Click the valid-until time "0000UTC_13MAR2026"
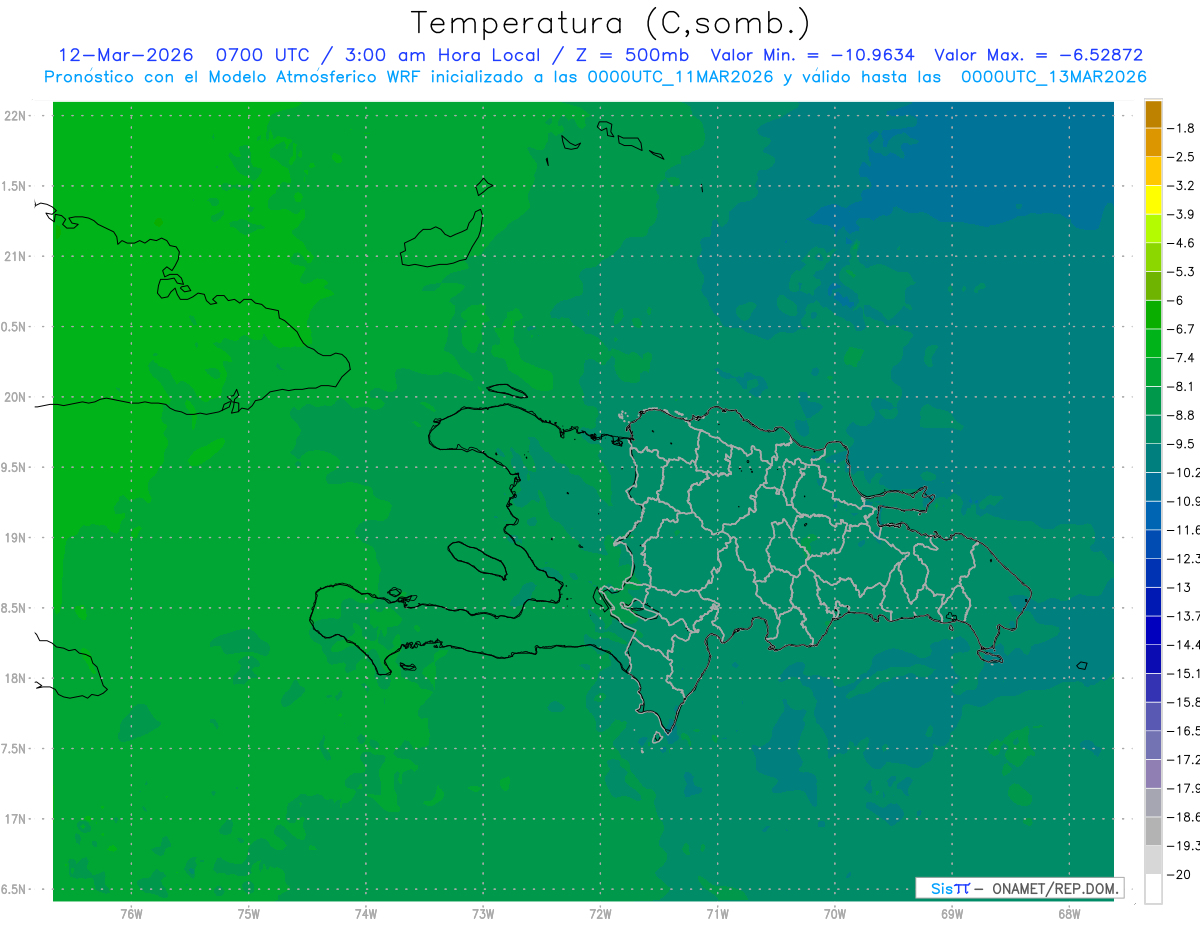 [1053, 76]
